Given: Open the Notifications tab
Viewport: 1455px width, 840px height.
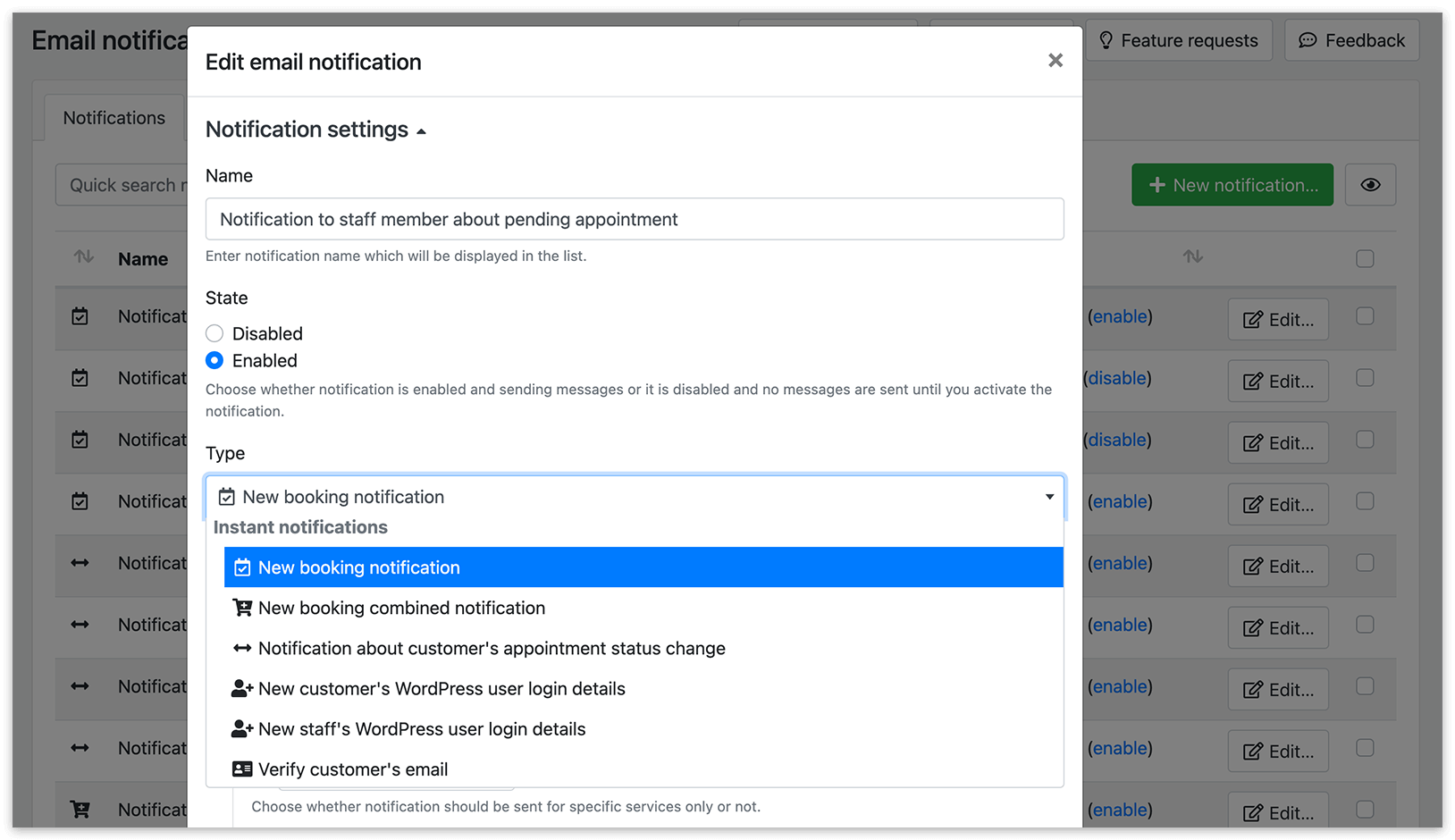Looking at the screenshot, I should pyautogui.click(x=114, y=118).
